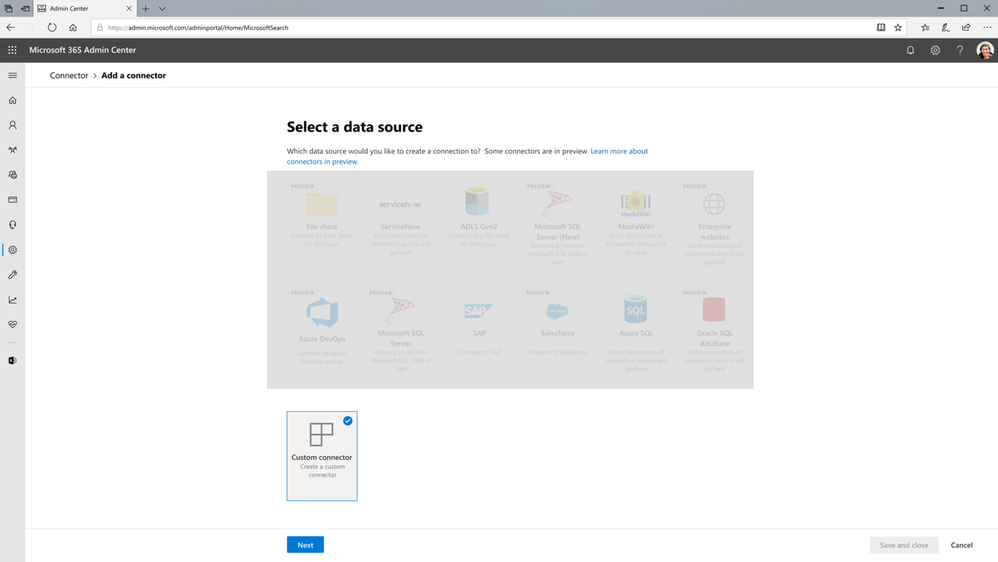Open browser favorites hub icon
Screen dimensions: 998x562
pyautogui.click(x=925, y=27)
